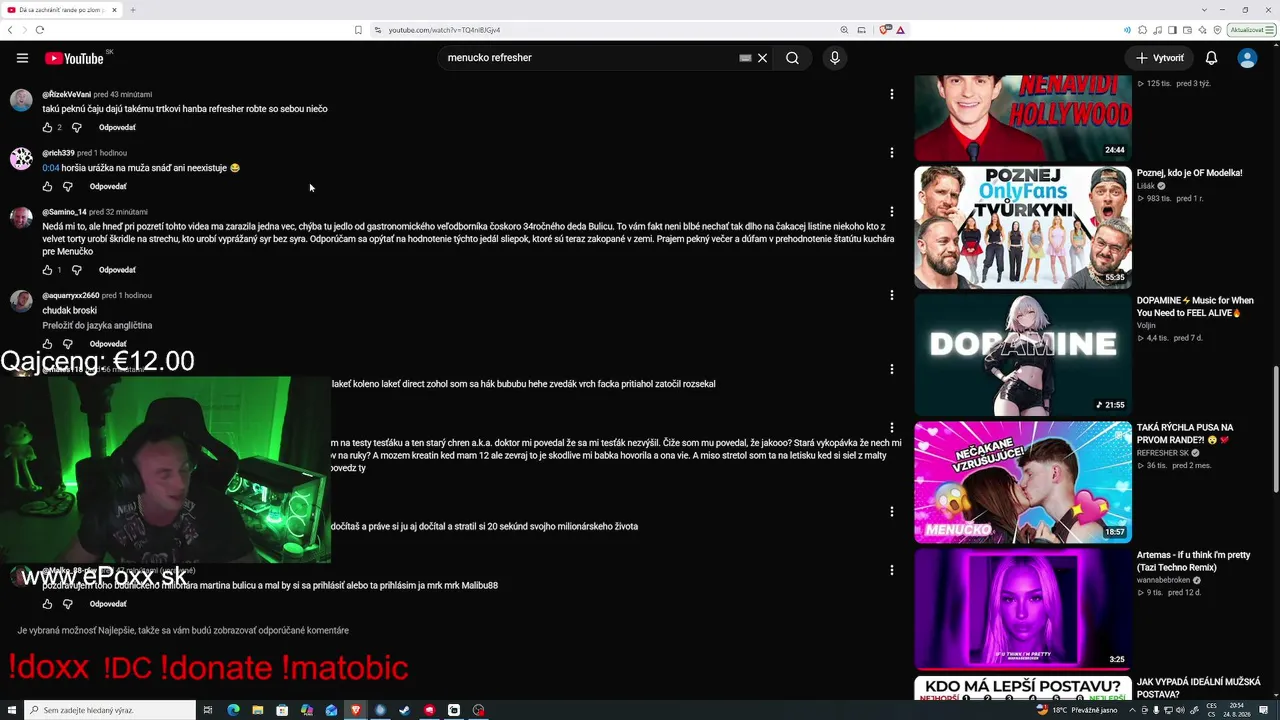Dislike the comment by @RizekVeVani
This screenshot has width=1280, height=720.
77,128
